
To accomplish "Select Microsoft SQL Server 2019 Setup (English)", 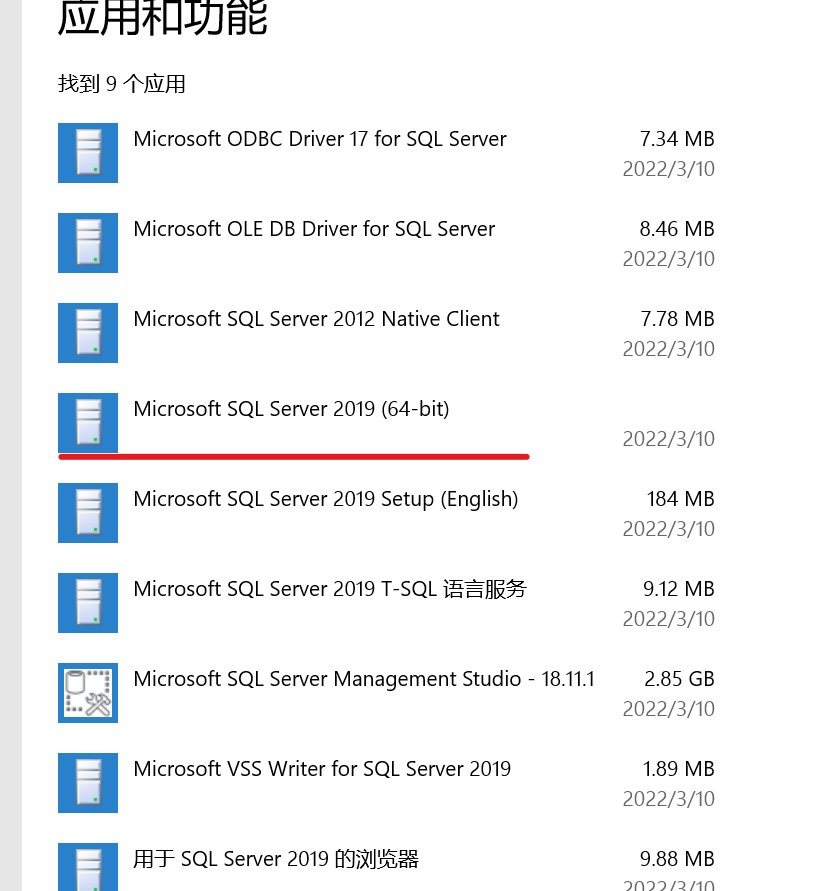I will tap(326, 499).
